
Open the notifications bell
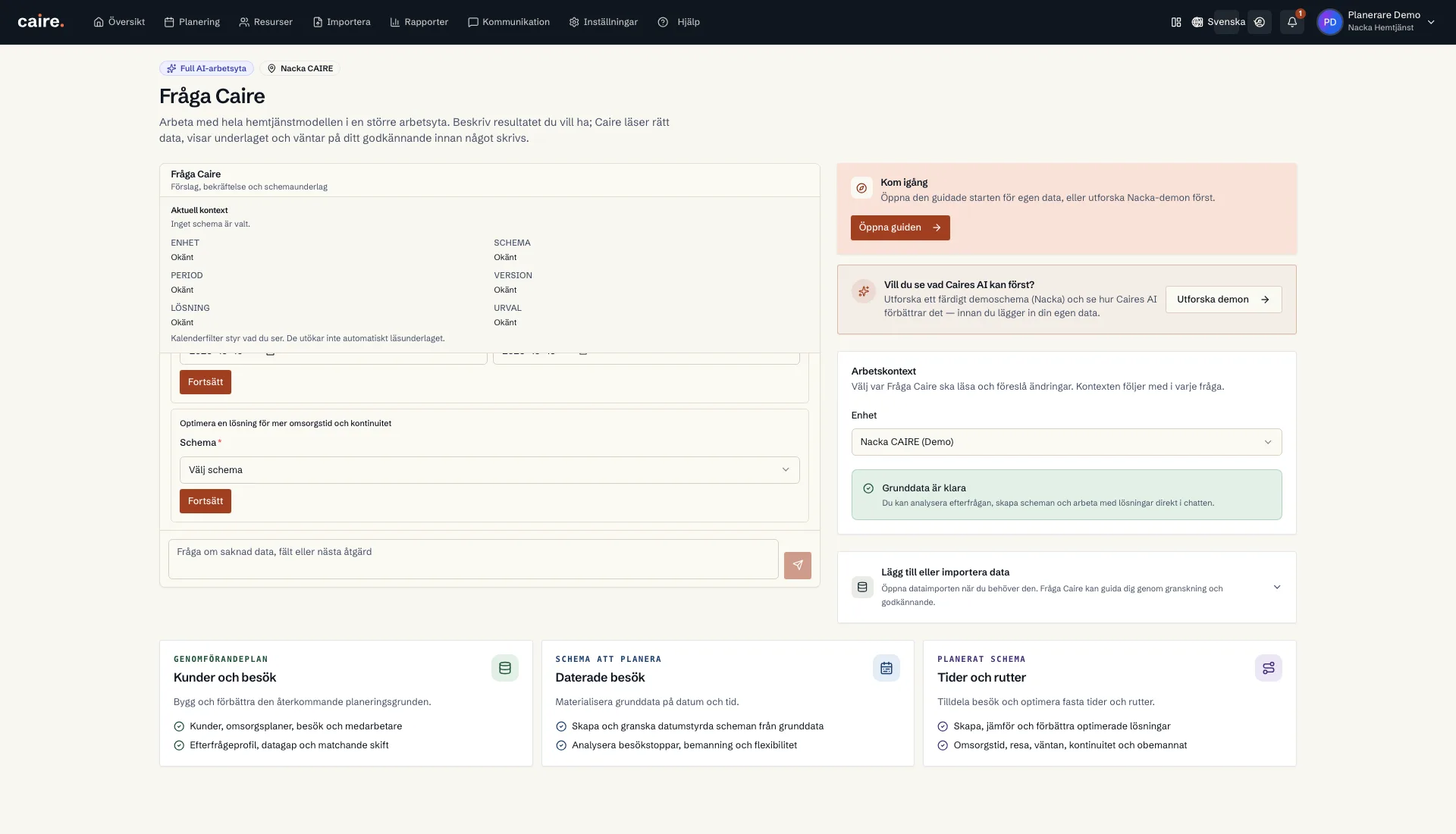[1292, 22]
